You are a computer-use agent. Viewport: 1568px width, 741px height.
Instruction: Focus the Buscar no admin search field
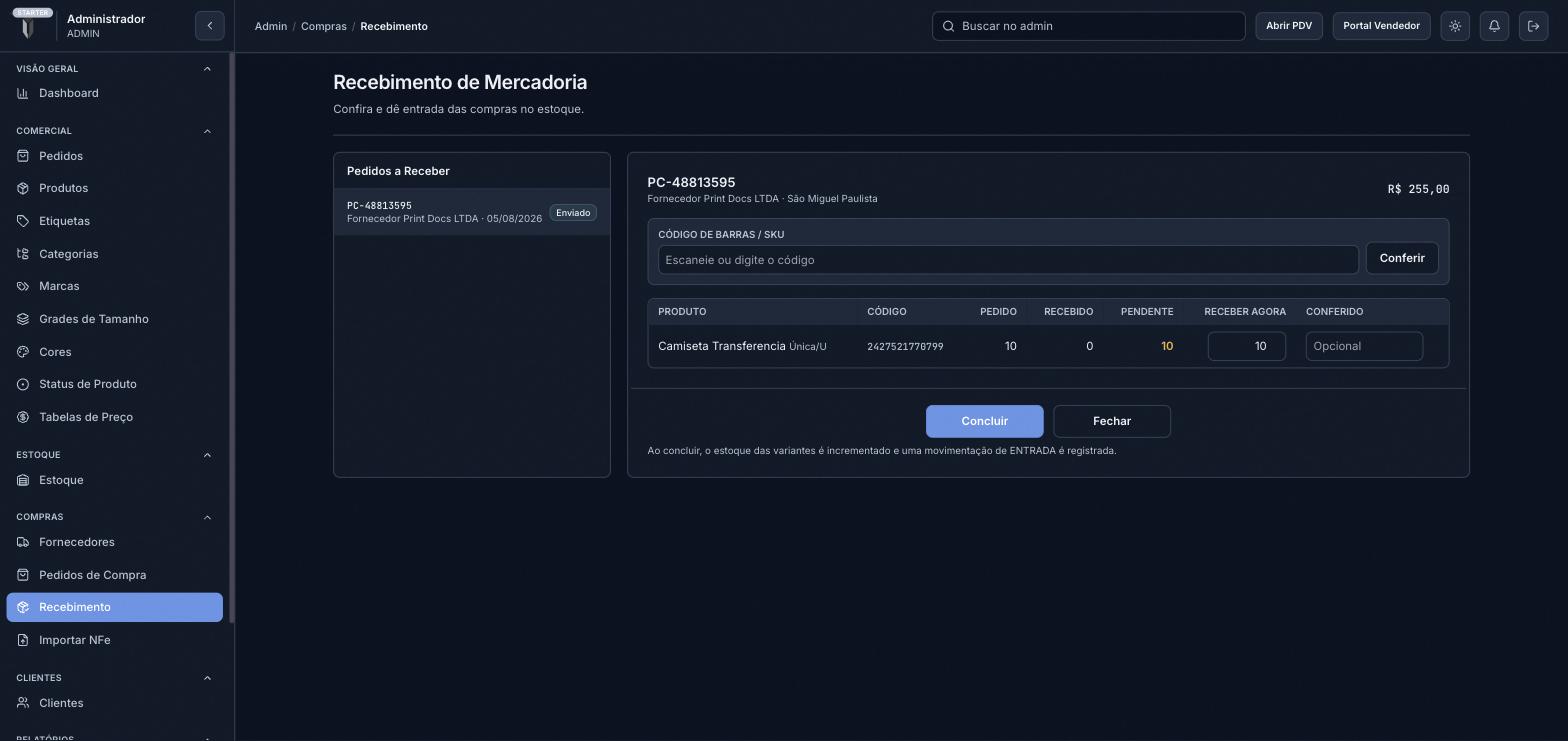pyautogui.click(x=1088, y=26)
